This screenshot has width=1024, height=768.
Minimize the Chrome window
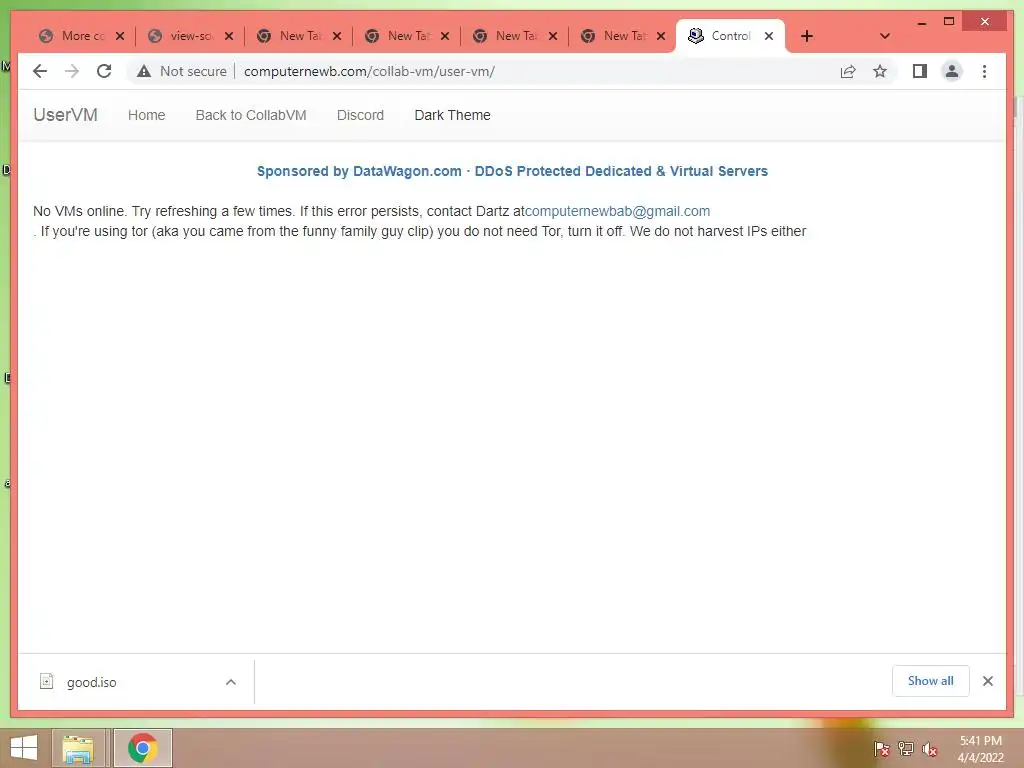(921, 22)
